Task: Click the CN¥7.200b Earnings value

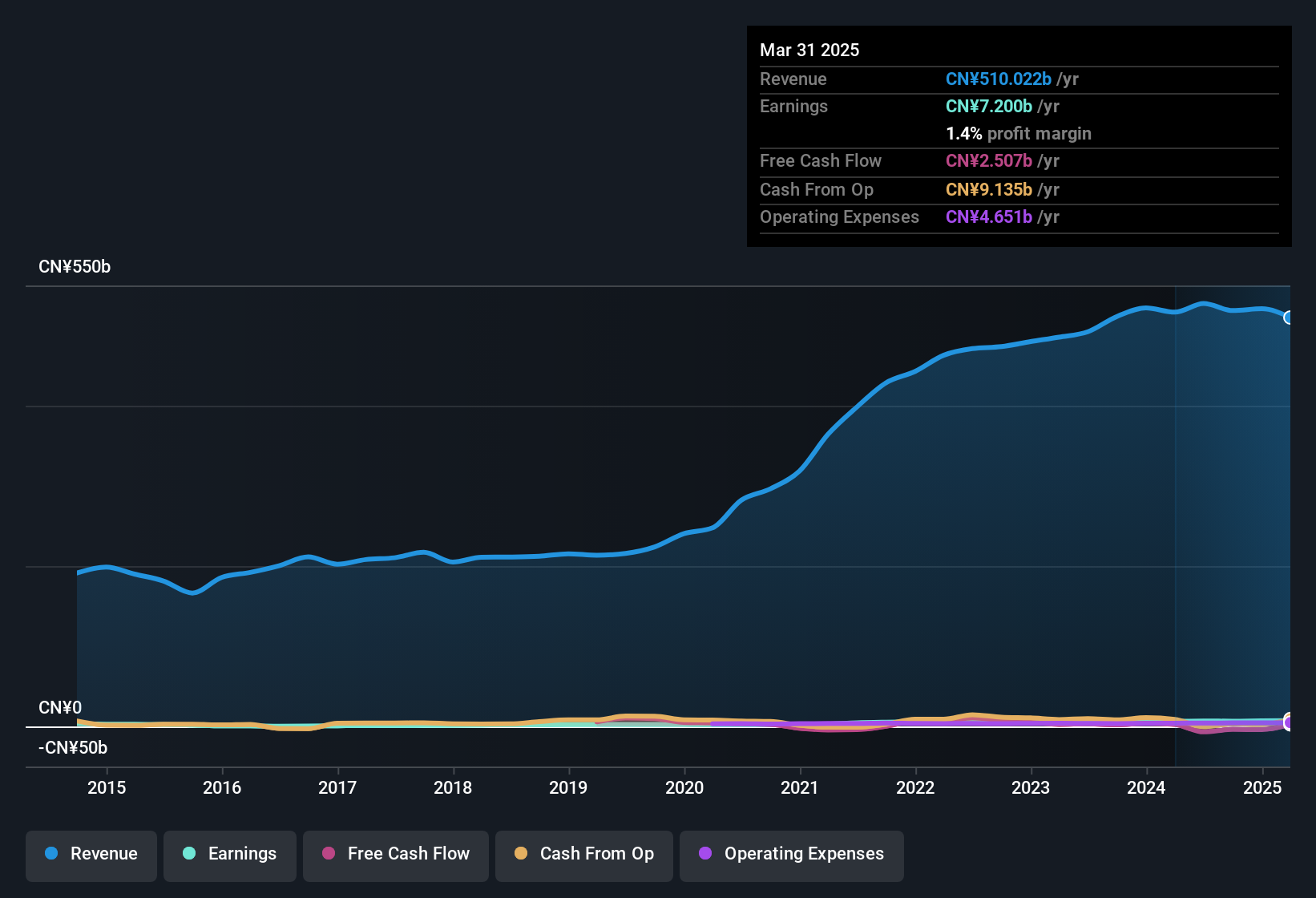Action: (988, 106)
